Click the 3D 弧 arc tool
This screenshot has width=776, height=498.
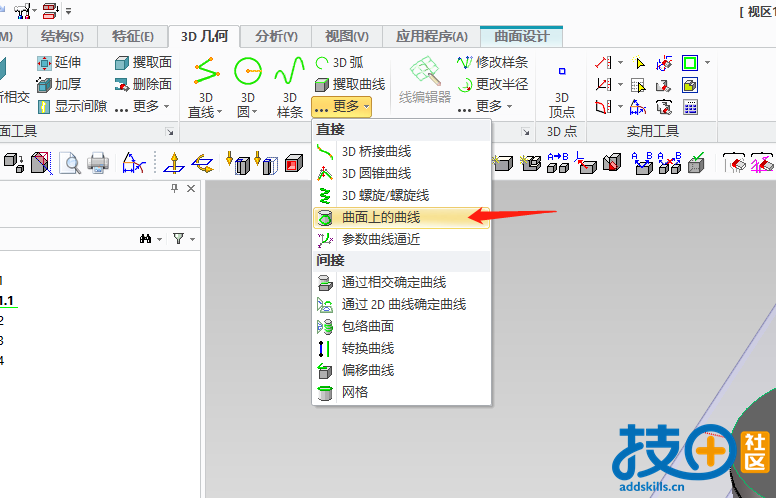tap(340, 62)
